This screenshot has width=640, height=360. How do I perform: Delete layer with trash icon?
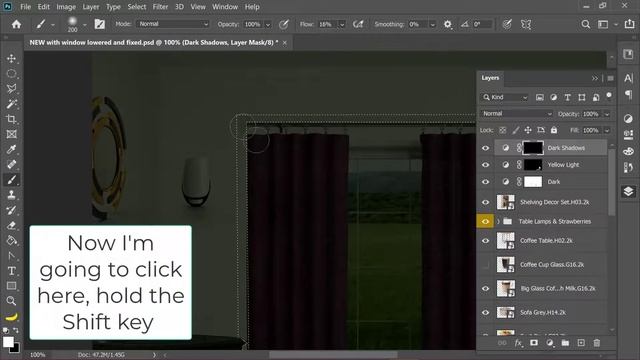pos(597,343)
